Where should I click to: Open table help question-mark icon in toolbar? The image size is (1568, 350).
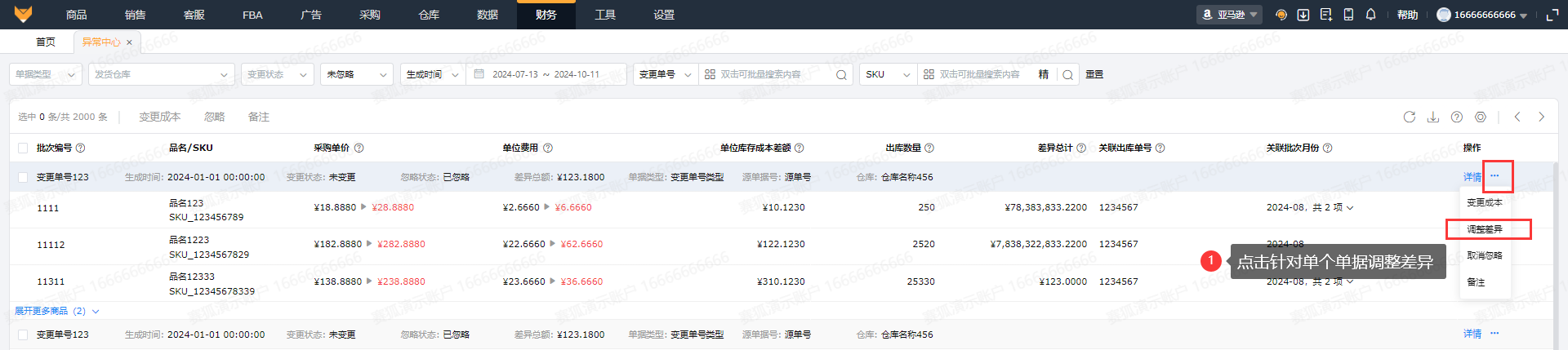click(1457, 117)
